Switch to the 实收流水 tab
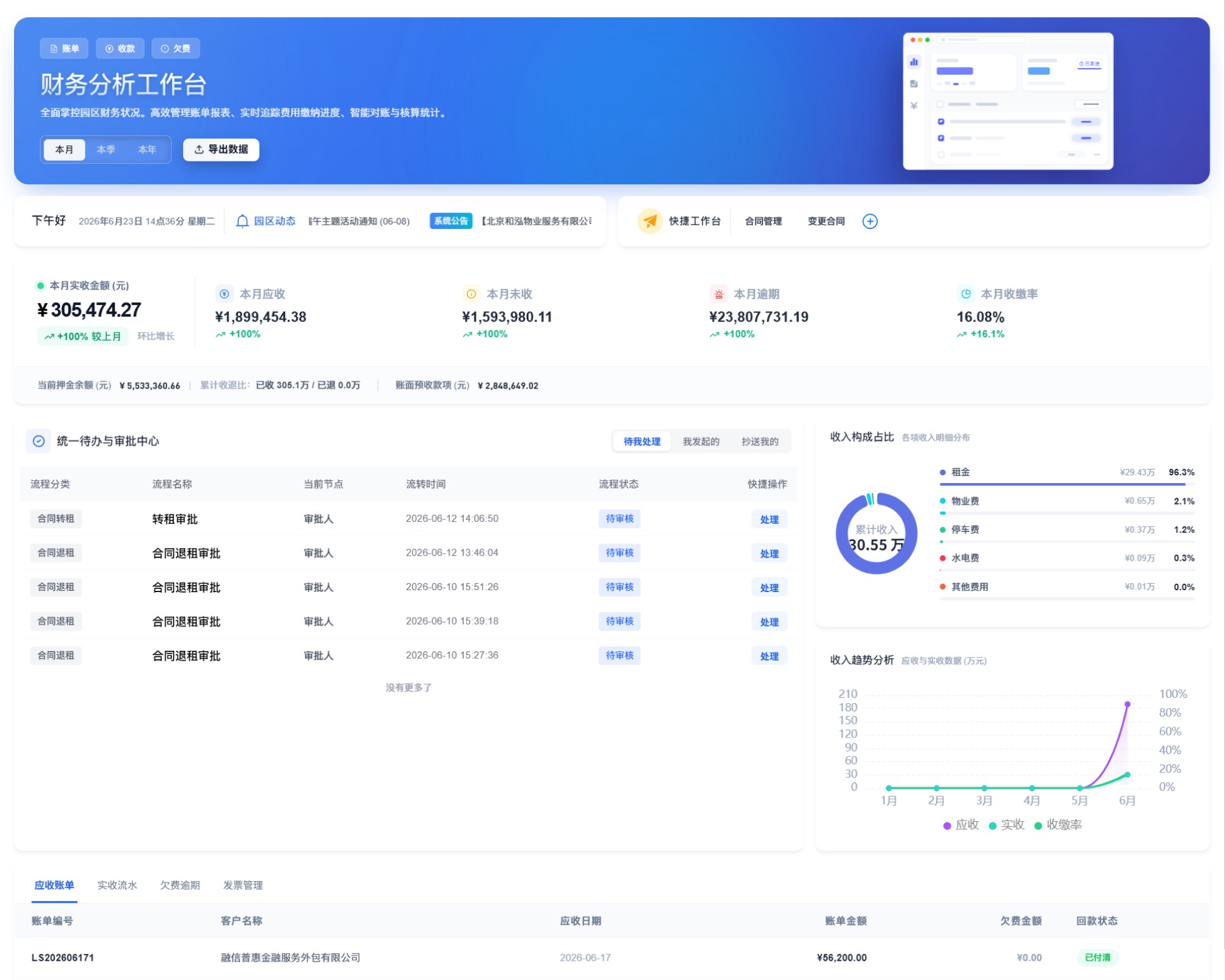1225x980 pixels. [x=117, y=886]
